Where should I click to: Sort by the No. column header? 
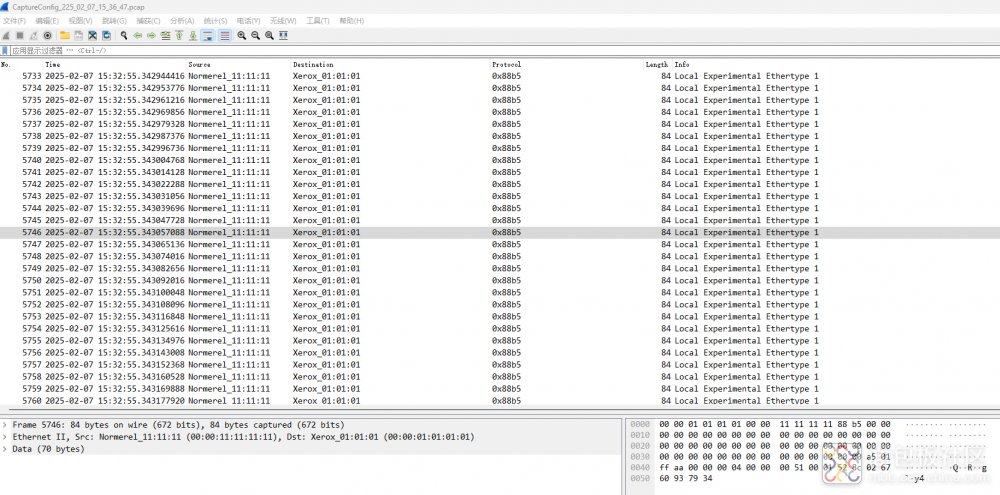click(x=22, y=64)
